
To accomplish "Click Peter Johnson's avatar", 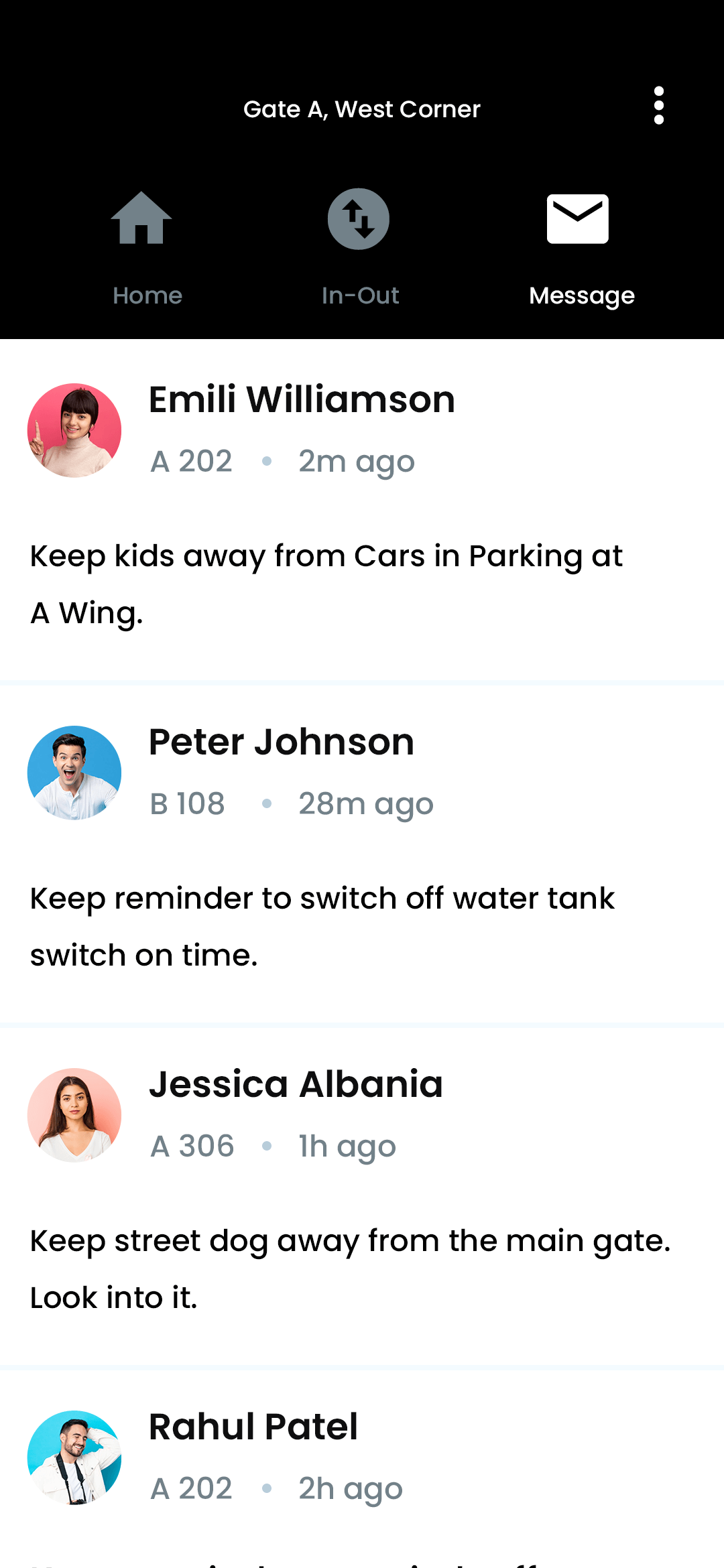I will pyautogui.click(x=74, y=772).
